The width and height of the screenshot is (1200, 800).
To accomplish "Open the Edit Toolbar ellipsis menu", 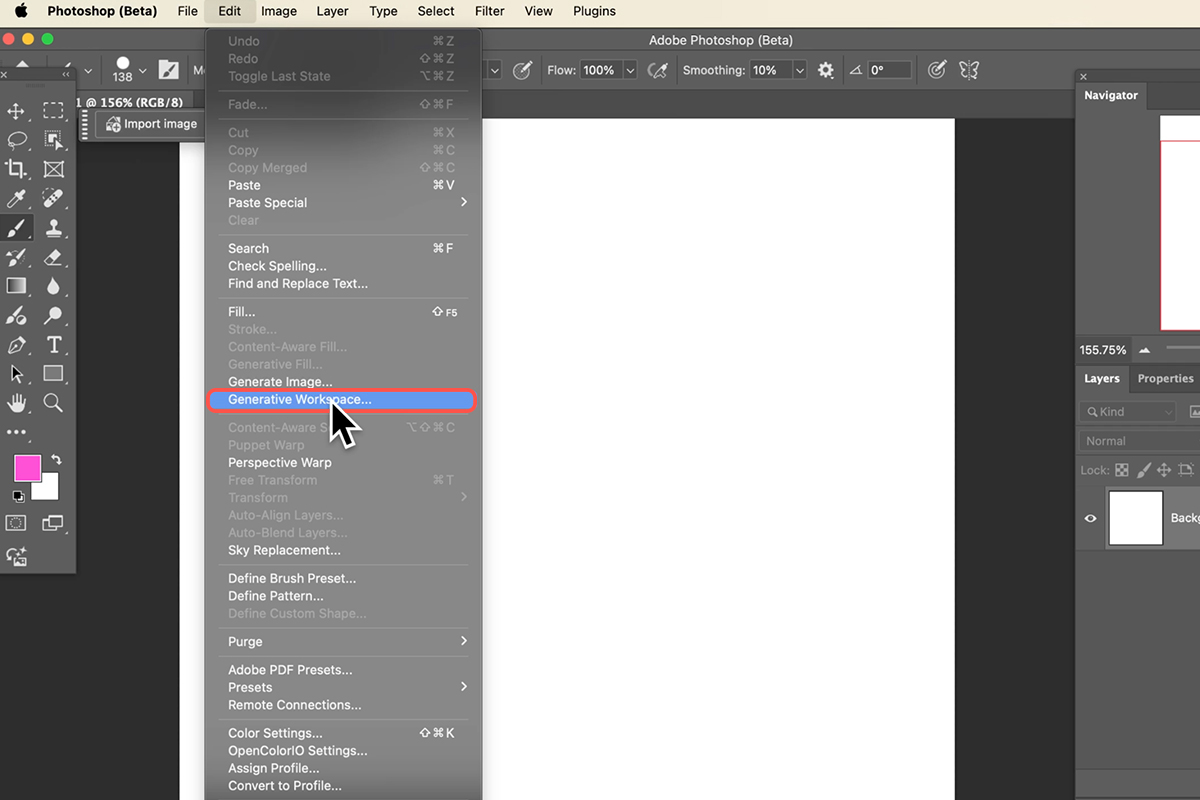I will (x=16, y=433).
